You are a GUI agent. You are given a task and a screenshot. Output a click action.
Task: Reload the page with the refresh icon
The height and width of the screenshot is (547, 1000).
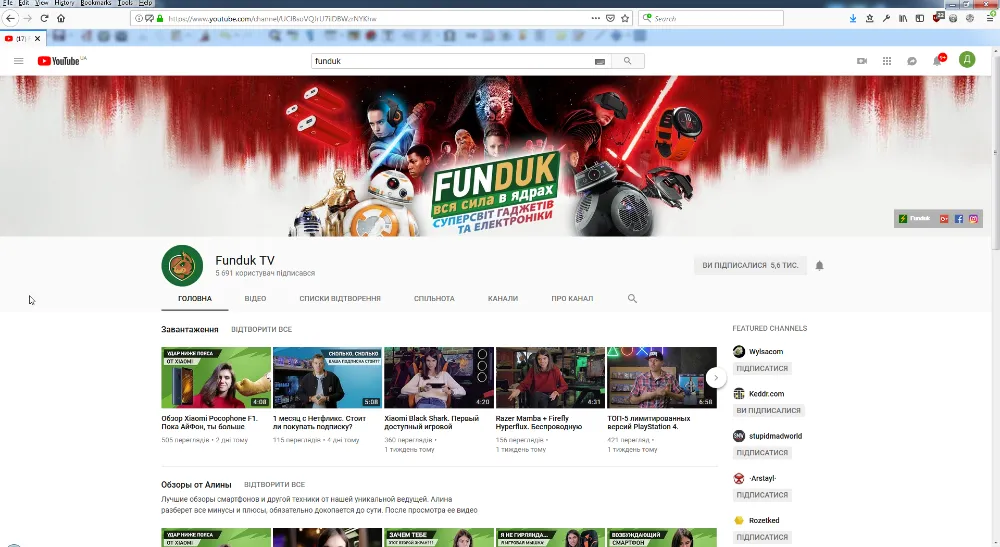pos(44,18)
